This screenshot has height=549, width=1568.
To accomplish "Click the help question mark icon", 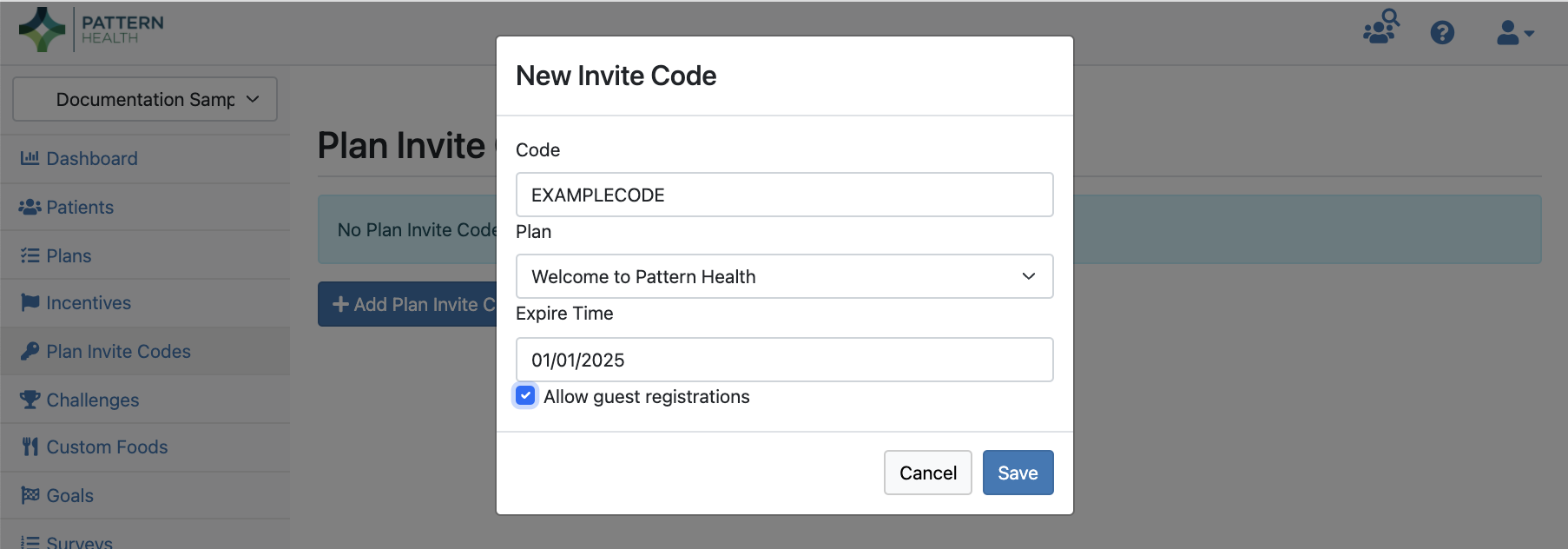I will 1442,33.
